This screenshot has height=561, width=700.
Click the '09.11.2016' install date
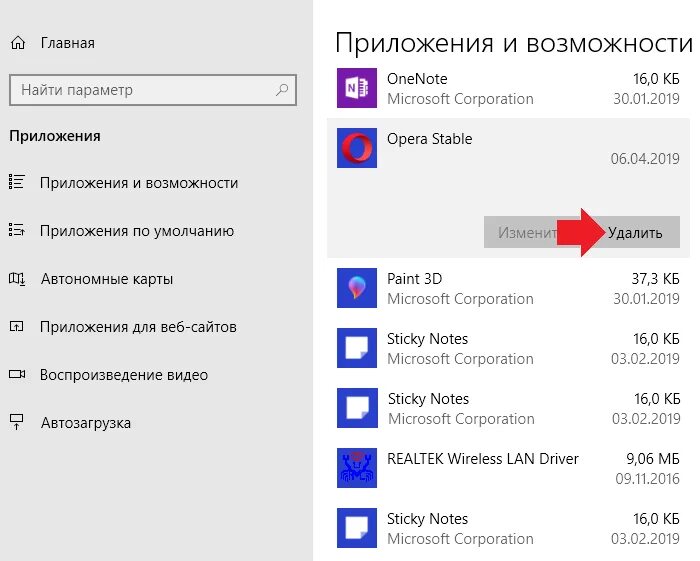[x=647, y=479]
